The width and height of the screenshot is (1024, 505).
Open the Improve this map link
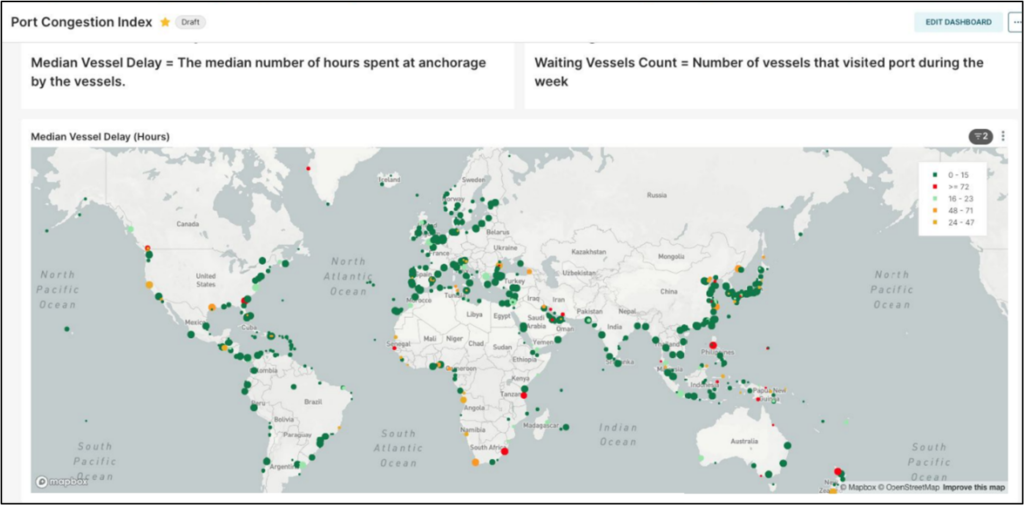coord(974,487)
